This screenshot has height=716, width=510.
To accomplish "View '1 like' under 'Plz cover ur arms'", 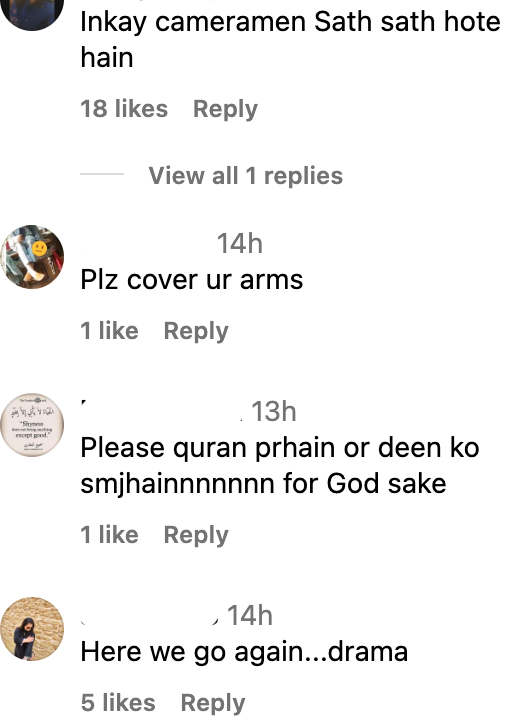I will (110, 331).
